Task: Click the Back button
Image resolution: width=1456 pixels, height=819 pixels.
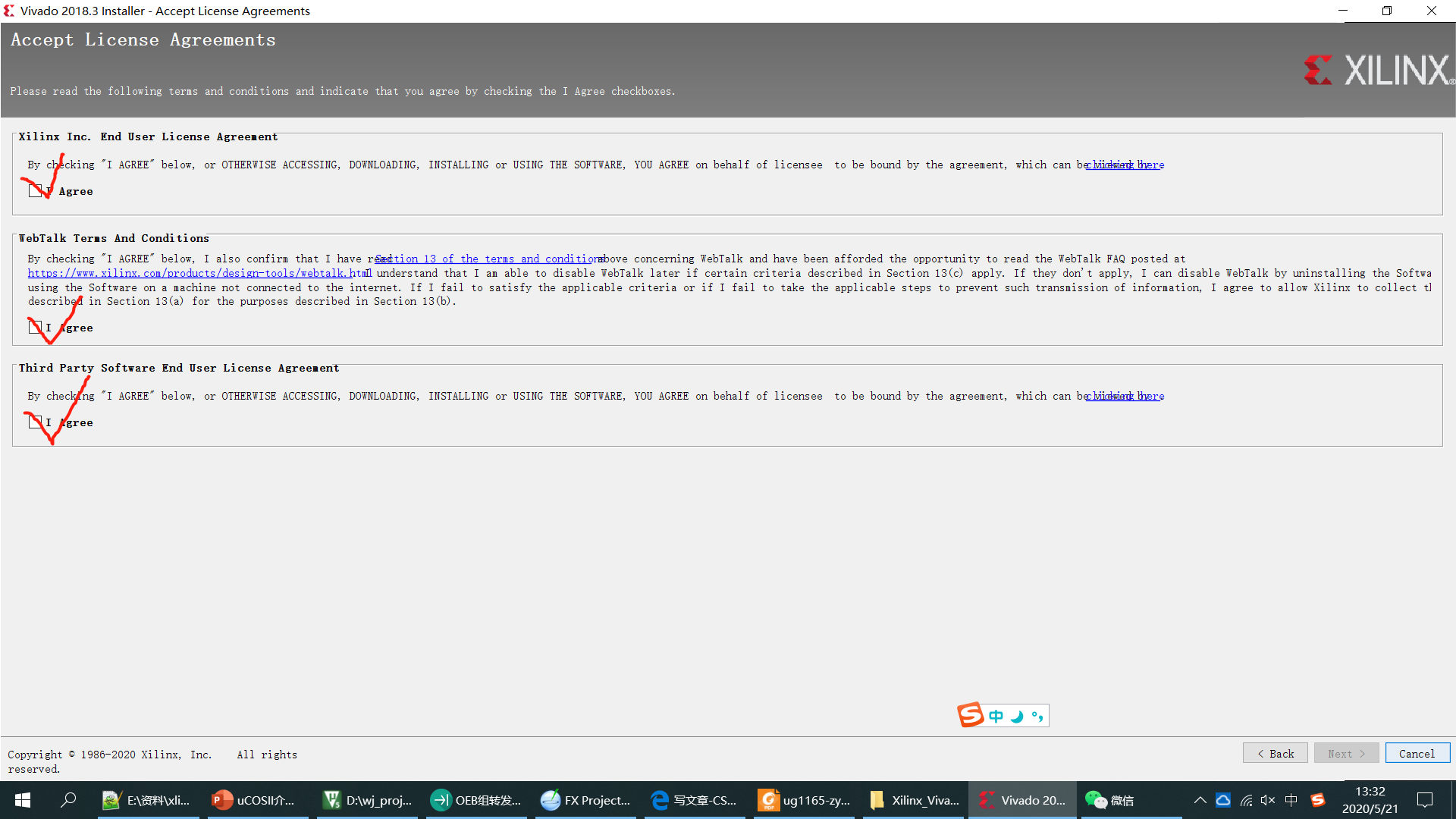Action: (x=1275, y=753)
